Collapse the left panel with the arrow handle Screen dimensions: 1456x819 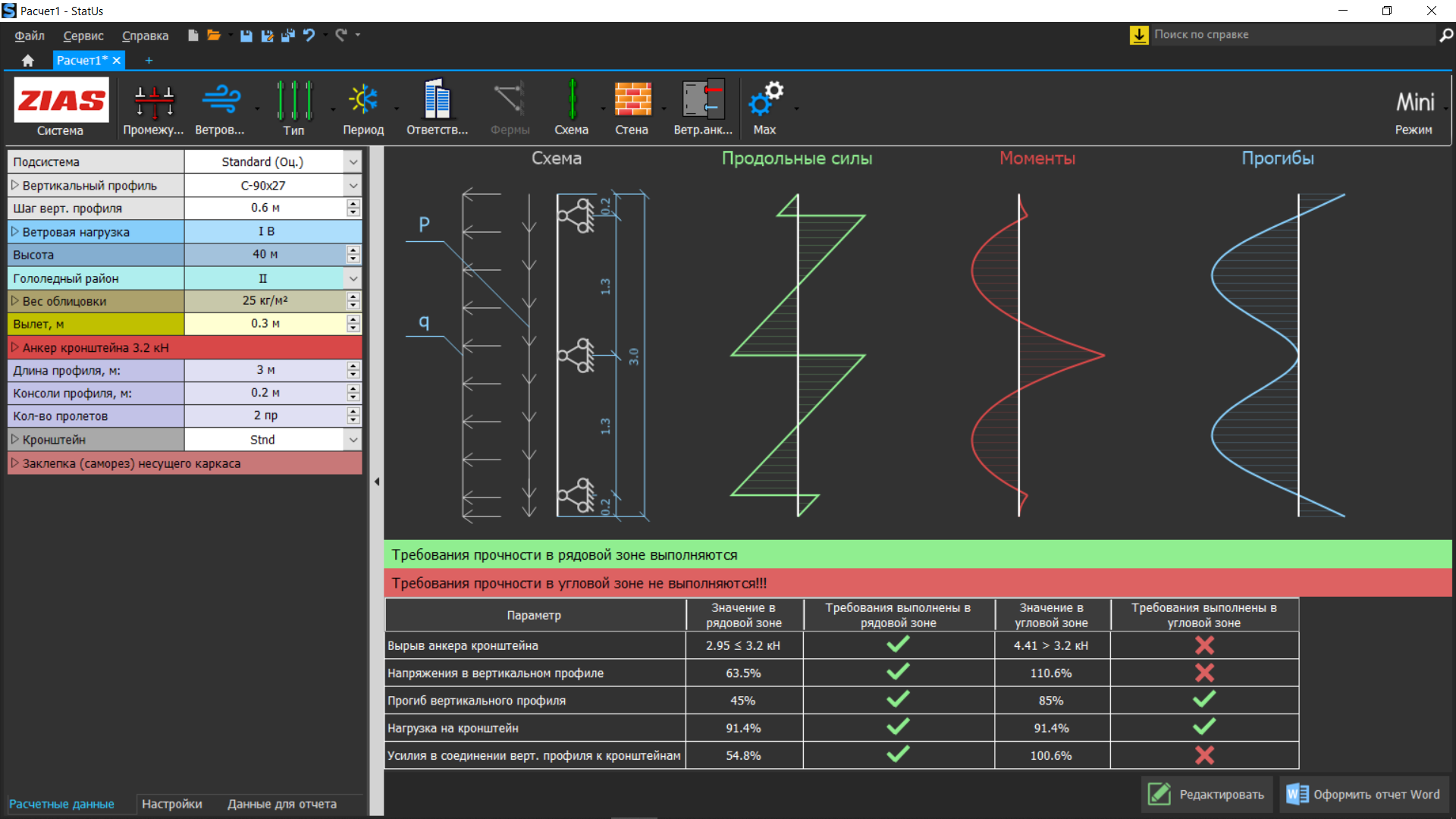click(x=377, y=482)
